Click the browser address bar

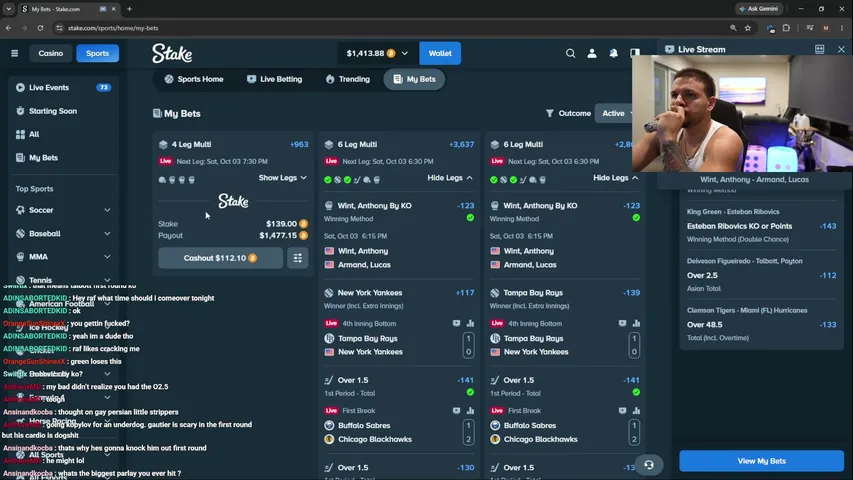pos(392,28)
